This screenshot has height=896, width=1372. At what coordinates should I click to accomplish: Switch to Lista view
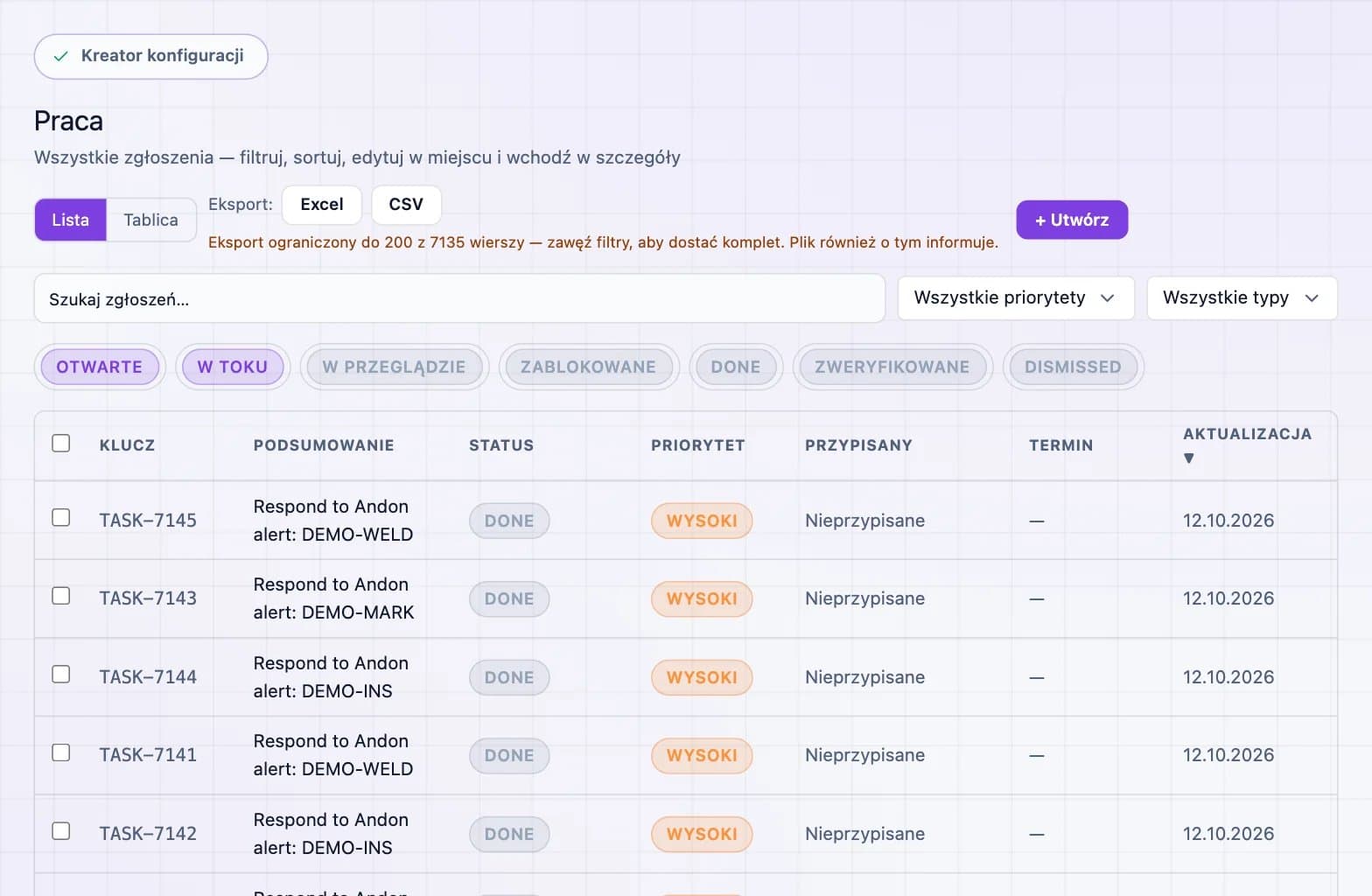[70, 220]
